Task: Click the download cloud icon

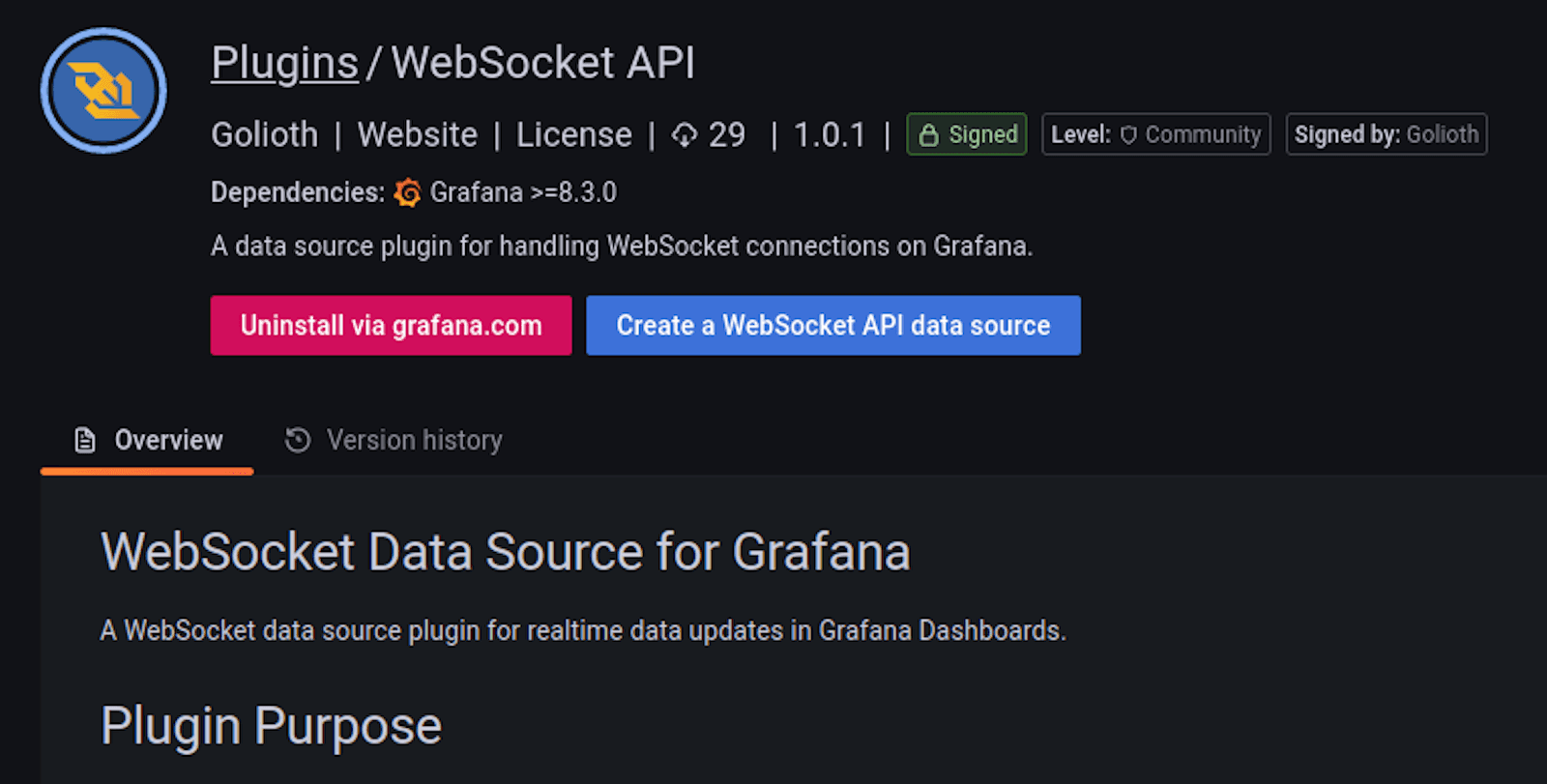Action: tap(685, 135)
